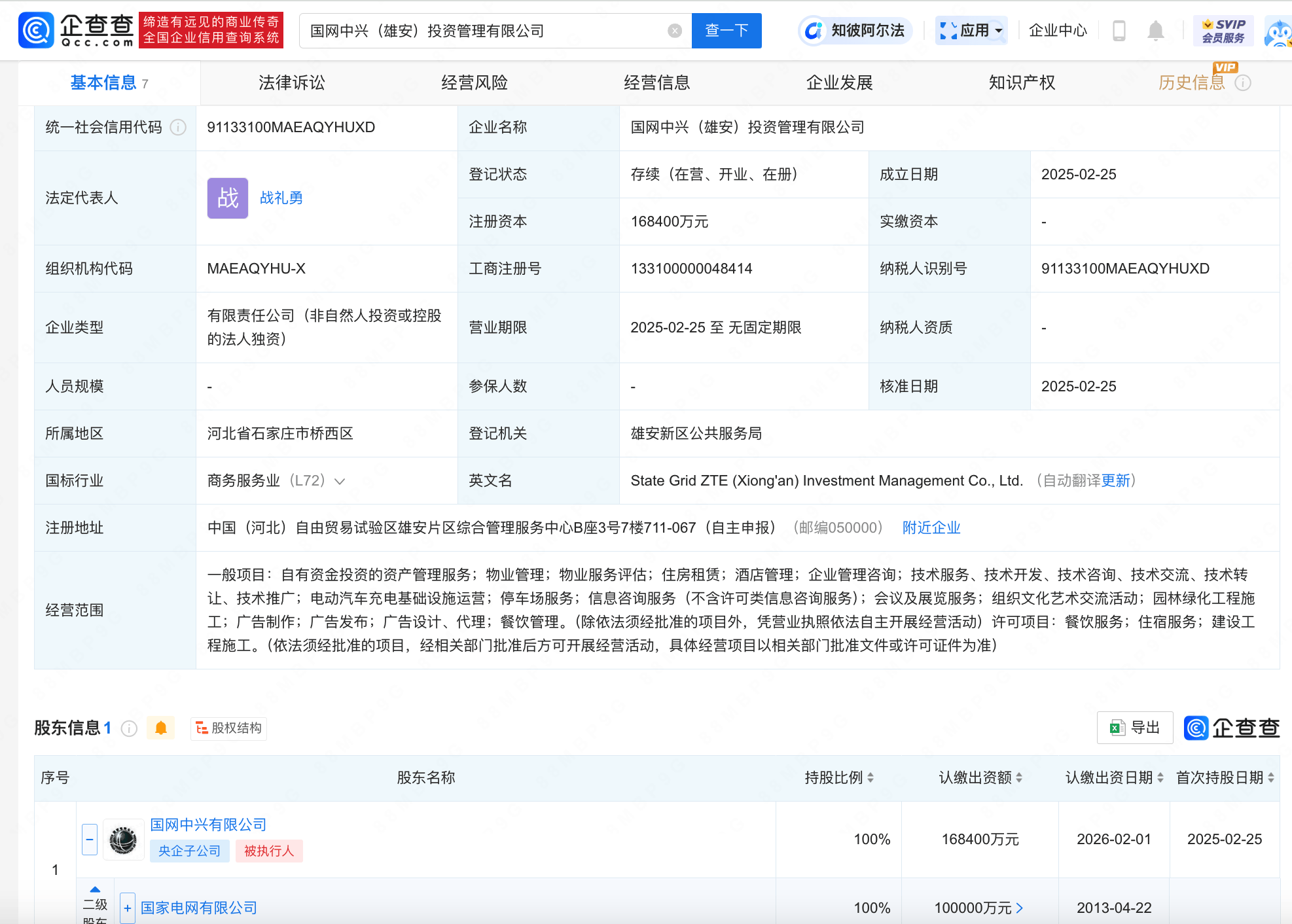This screenshot has width=1292, height=924.
Task: Click 央企子公司 tag
Action: click(x=190, y=851)
